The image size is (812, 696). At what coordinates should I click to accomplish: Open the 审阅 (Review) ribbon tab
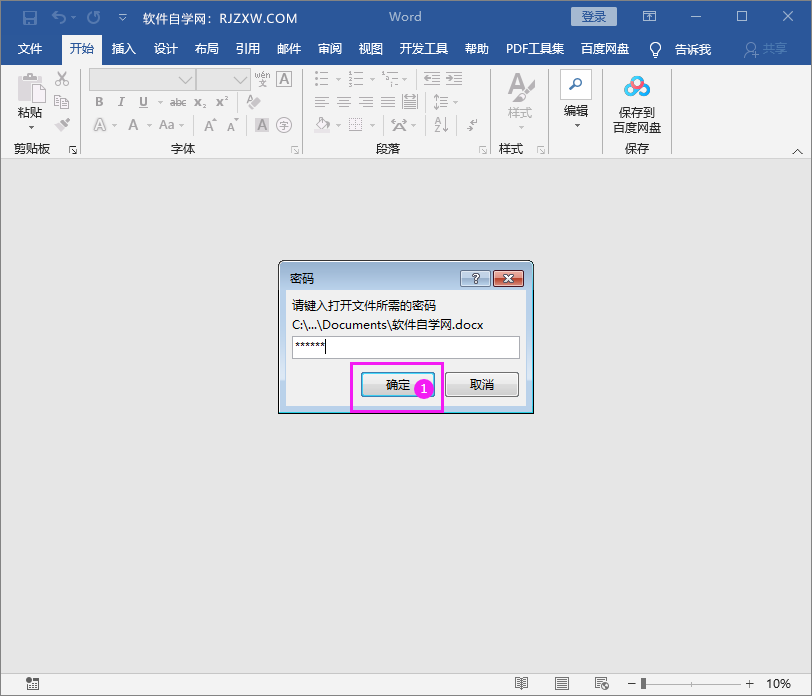coord(330,48)
